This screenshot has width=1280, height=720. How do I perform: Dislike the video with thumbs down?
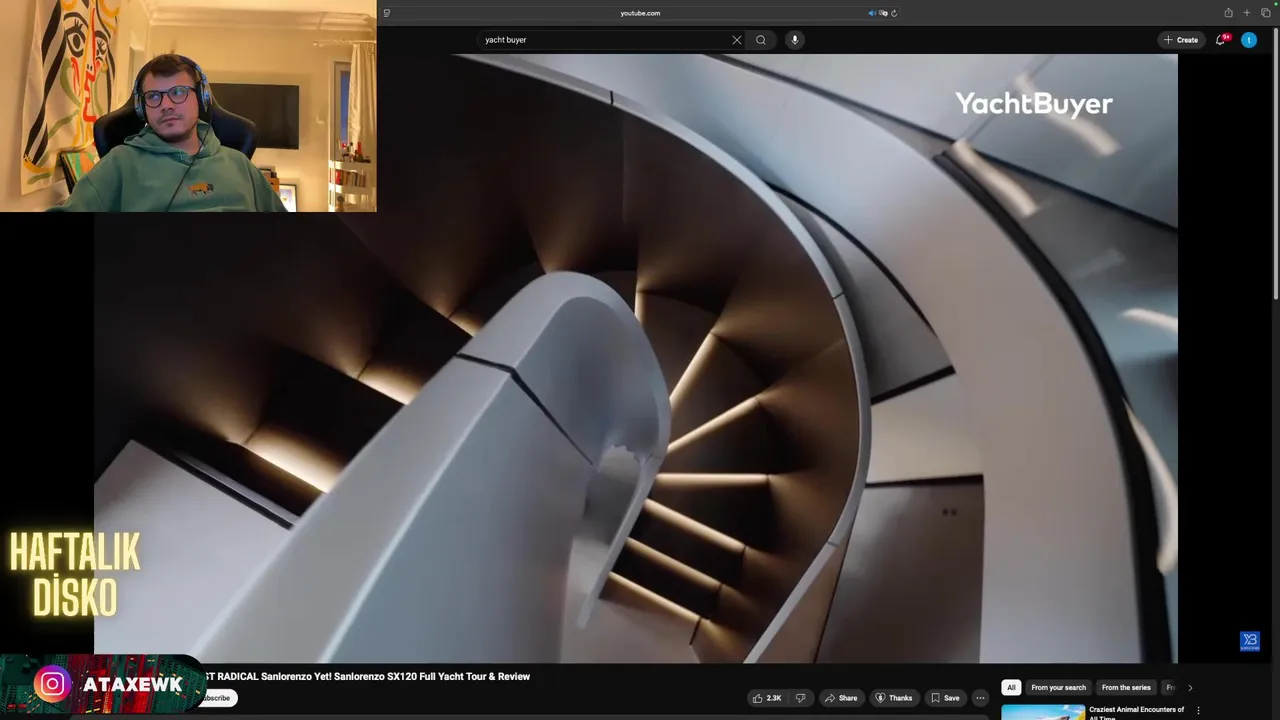[800, 698]
